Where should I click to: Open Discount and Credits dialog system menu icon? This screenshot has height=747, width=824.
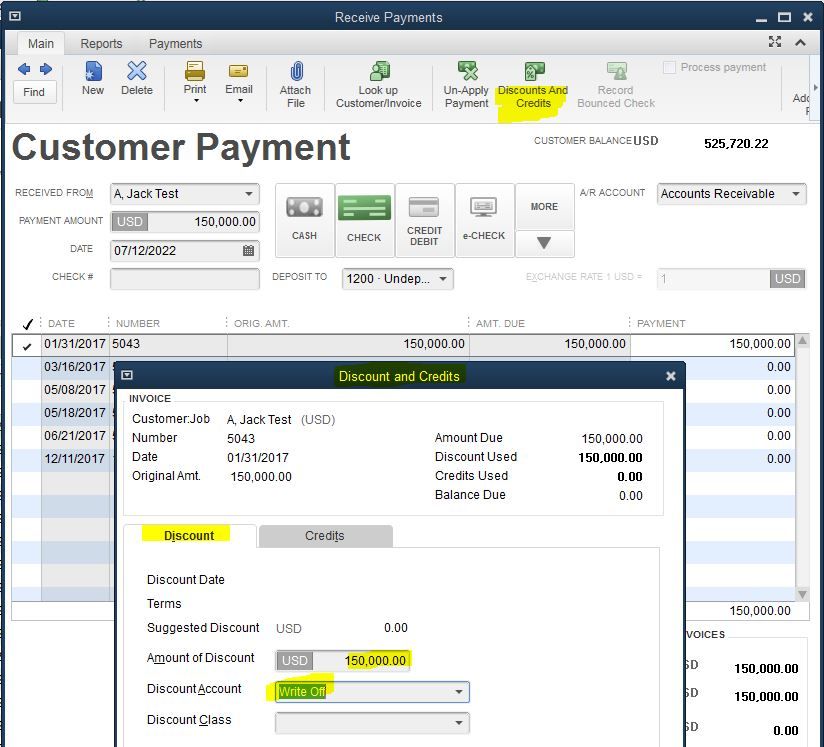127,375
